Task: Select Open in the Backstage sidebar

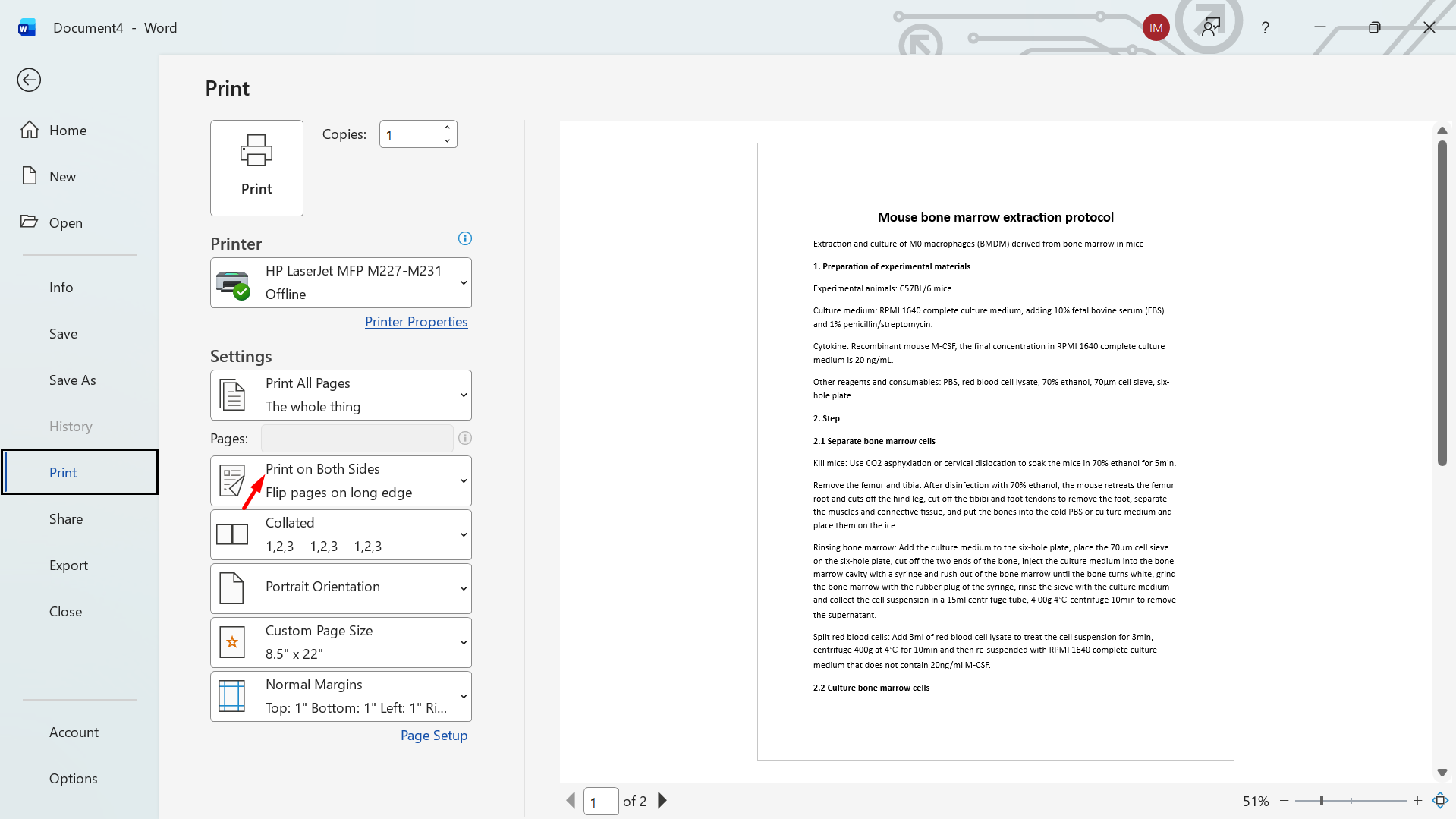Action: [80, 222]
